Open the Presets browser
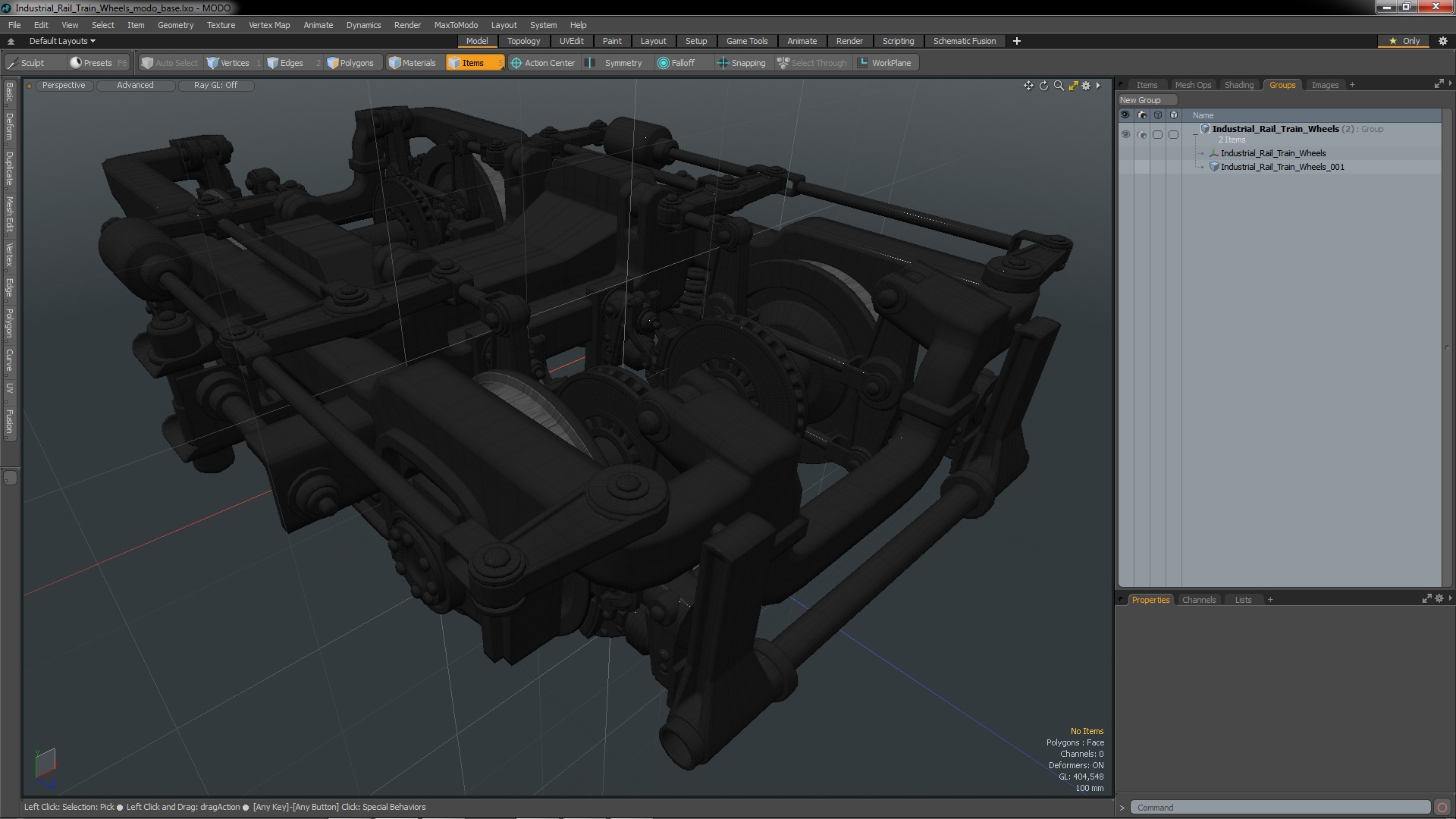The width and height of the screenshot is (1456, 819). (x=98, y=63)
